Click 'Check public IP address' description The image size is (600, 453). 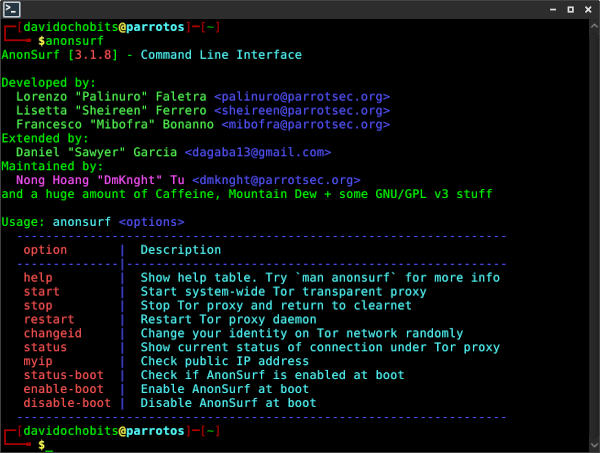(225, 361)
